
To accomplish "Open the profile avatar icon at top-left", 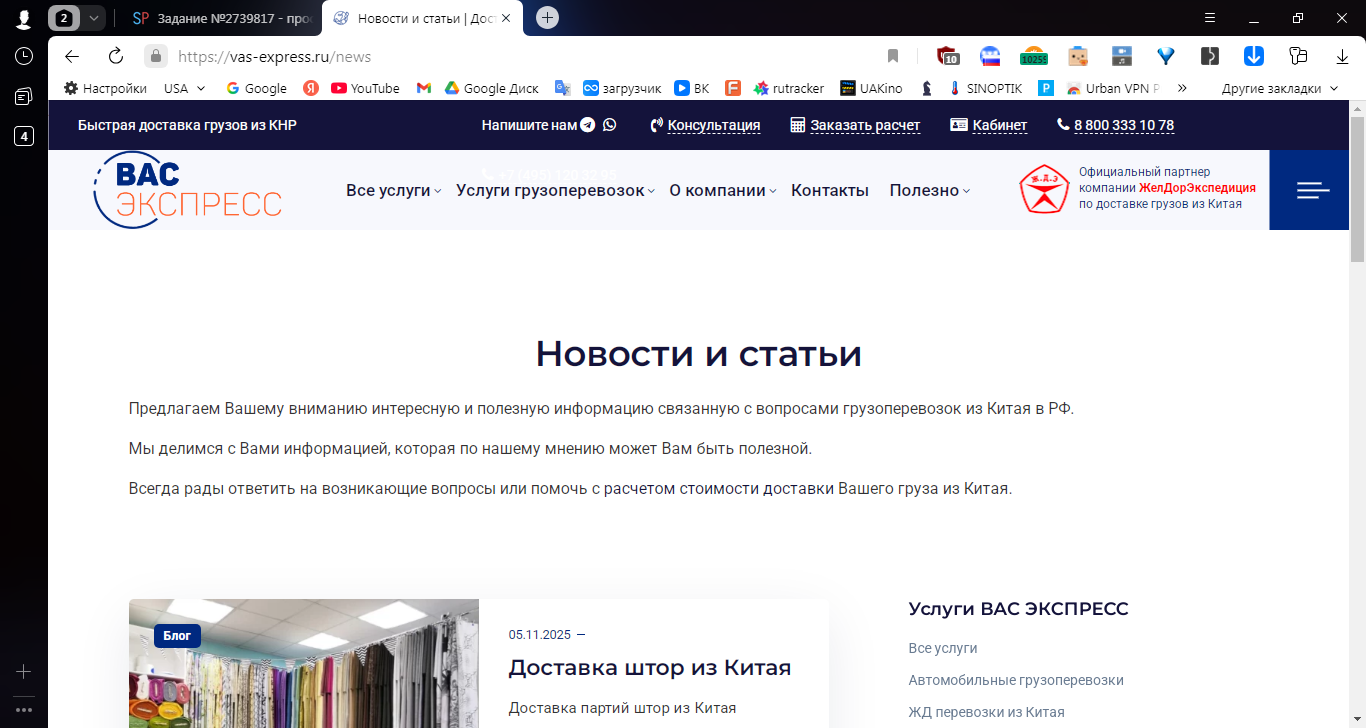I will [x=24, y=18].
